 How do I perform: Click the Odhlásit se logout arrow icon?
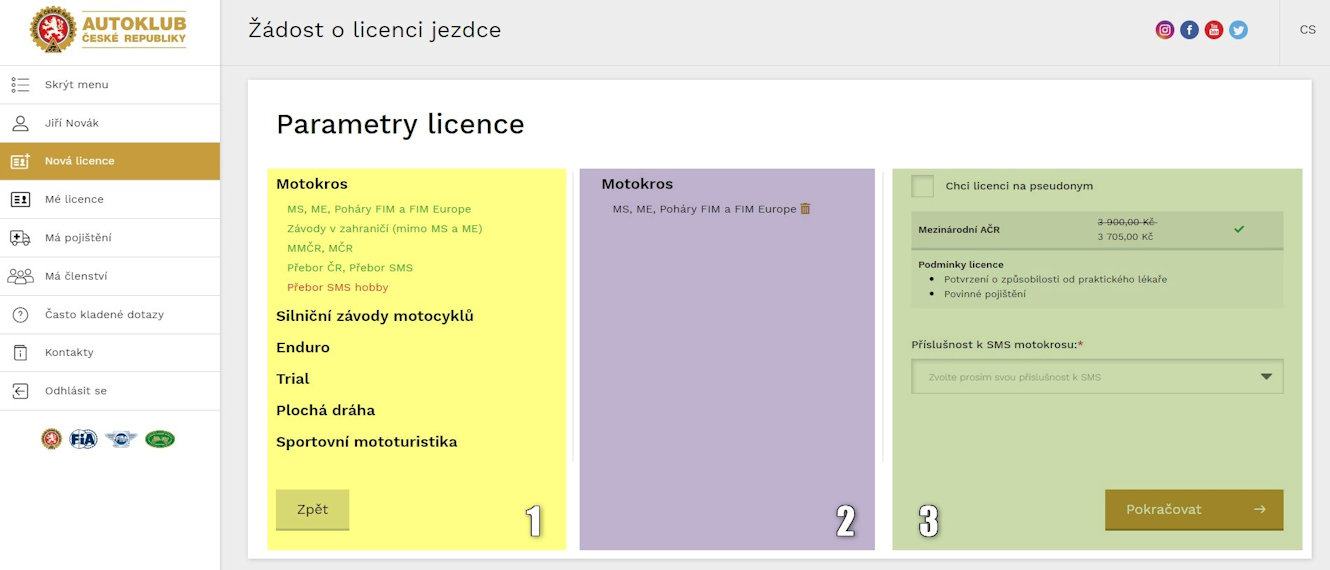coord(20,390)
